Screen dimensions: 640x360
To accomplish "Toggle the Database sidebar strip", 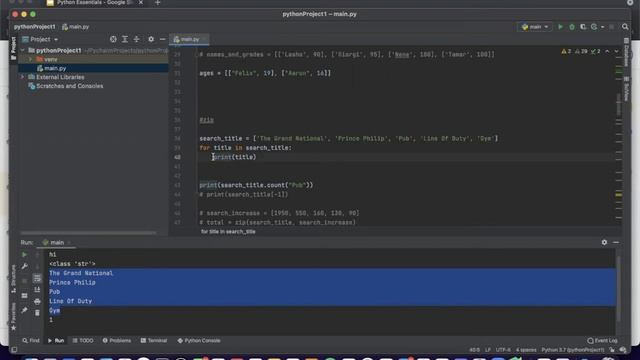I will tap(627, 52).
